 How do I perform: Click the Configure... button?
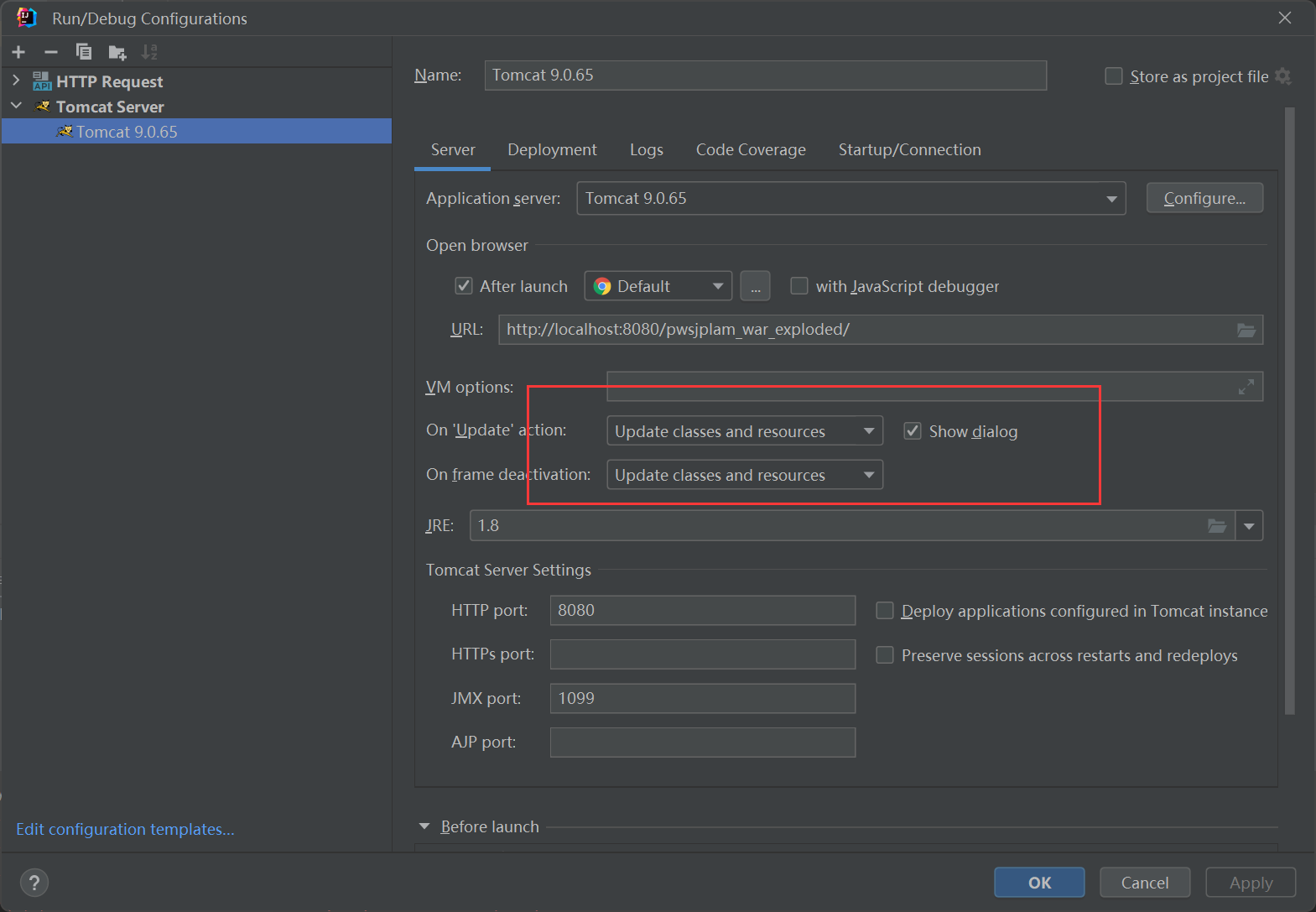click(x=1204, y=198)
